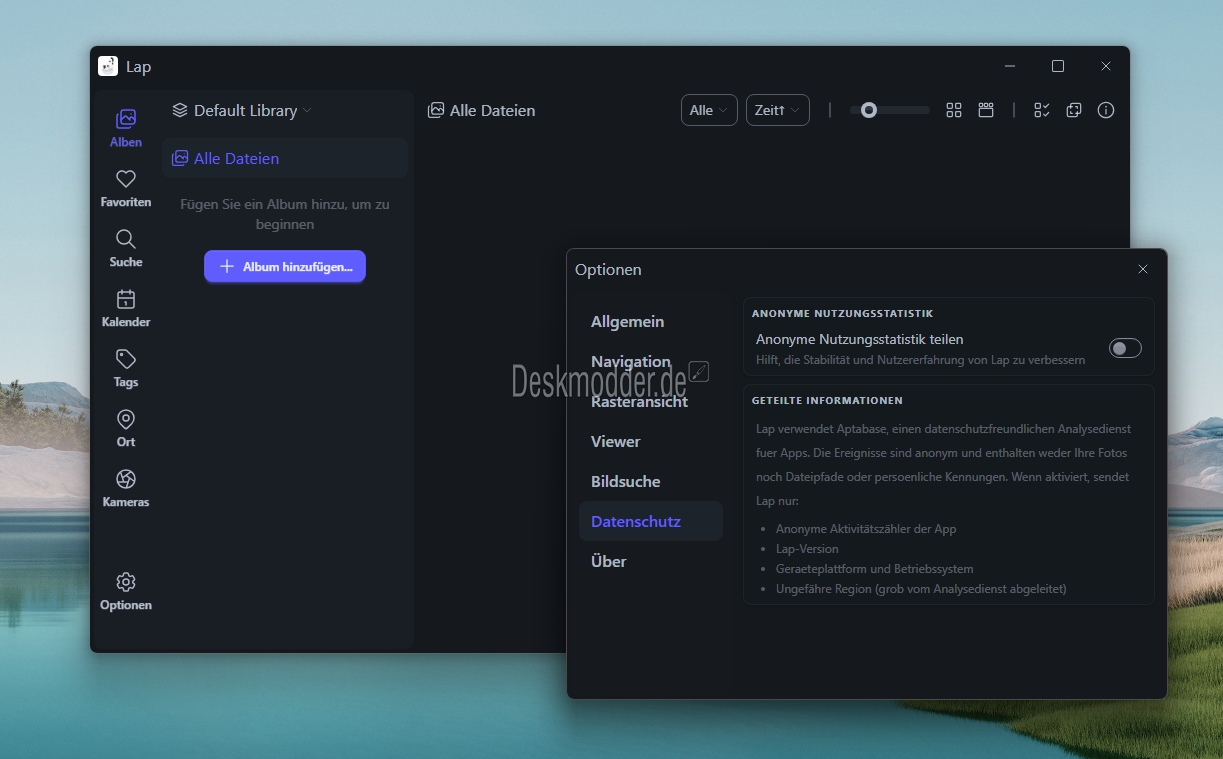Image resolution: width=1223 pixels, height=759 pixels.
Task: Select Allgemein in options list
Action: pos(627,322)
